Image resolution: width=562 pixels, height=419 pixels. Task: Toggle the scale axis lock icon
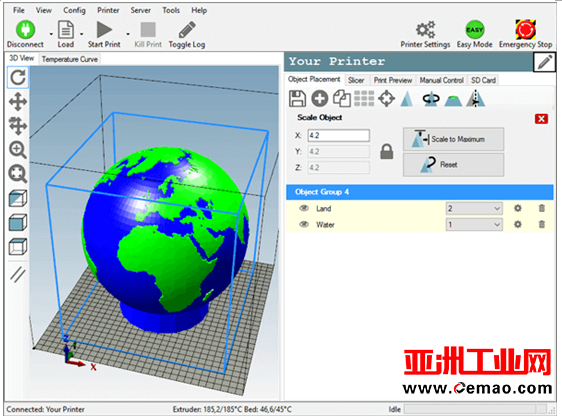point(386,152)
